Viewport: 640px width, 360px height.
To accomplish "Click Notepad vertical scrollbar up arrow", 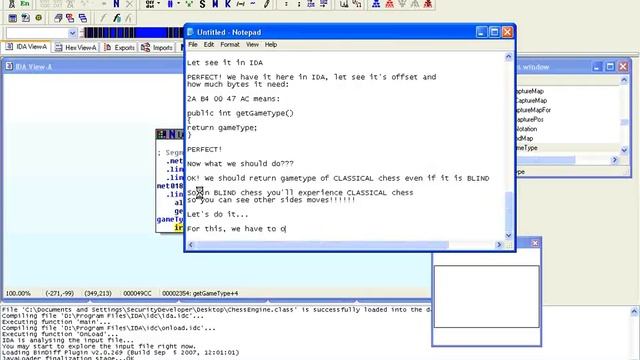I will (509, 57).
